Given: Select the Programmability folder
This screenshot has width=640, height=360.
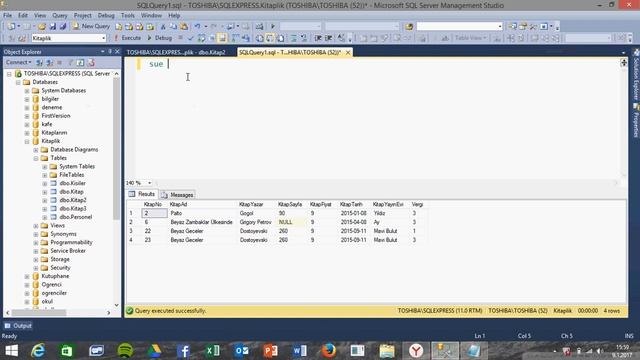Looking at the screenshot, I should (71, 242).
